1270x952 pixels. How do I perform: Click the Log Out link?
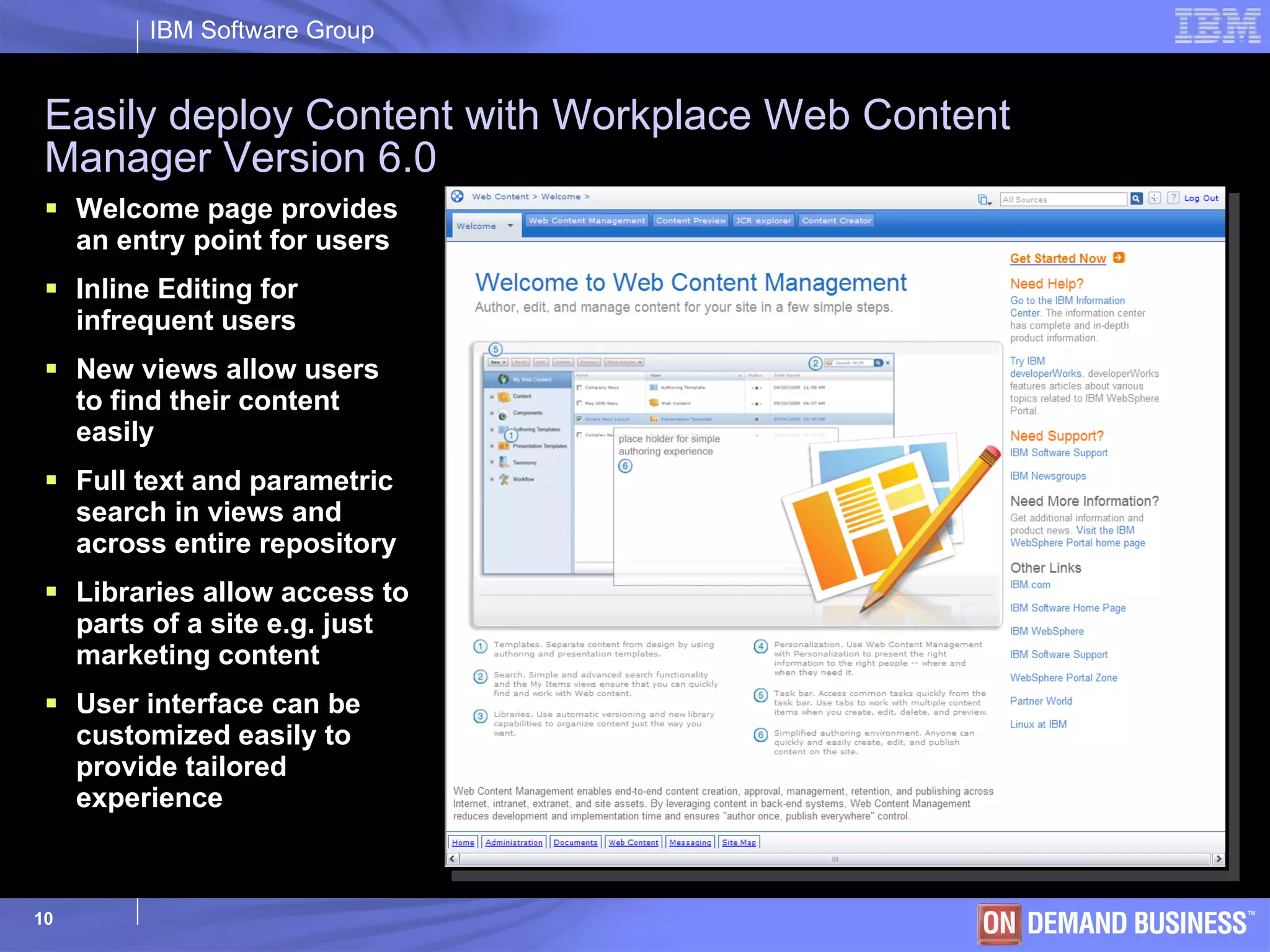[1201, 198]
